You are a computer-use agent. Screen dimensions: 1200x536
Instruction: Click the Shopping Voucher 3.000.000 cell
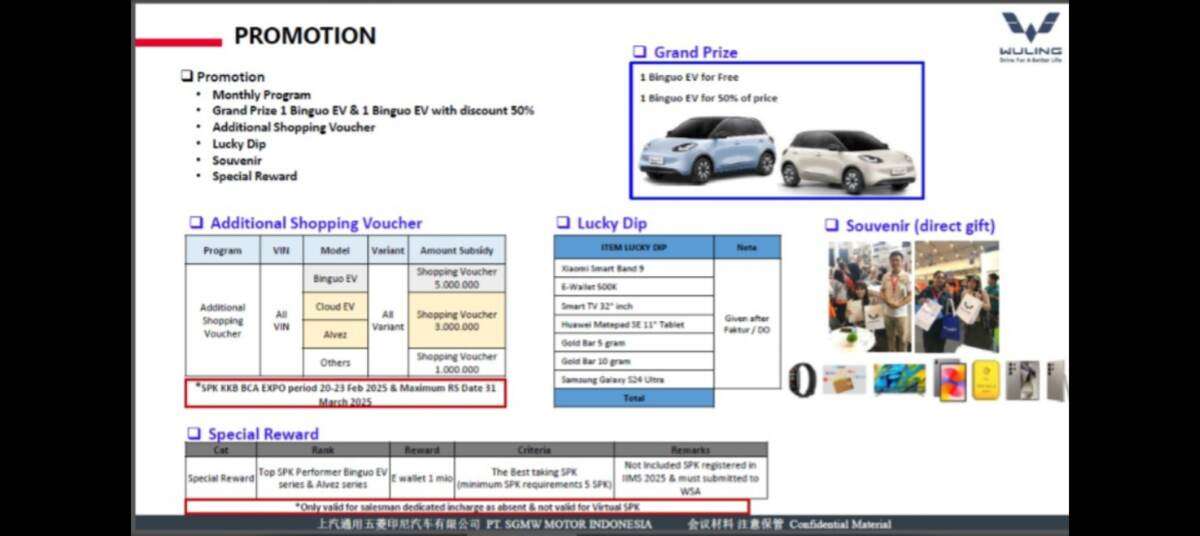pos(457,320)
